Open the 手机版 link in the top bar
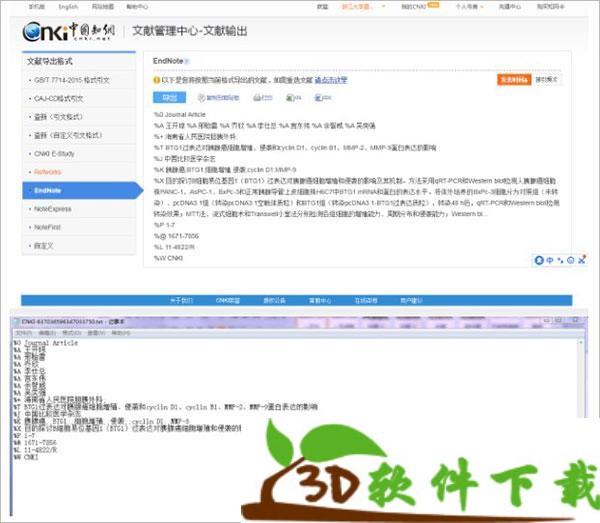600x523 pixels. (x=37, y=7)
